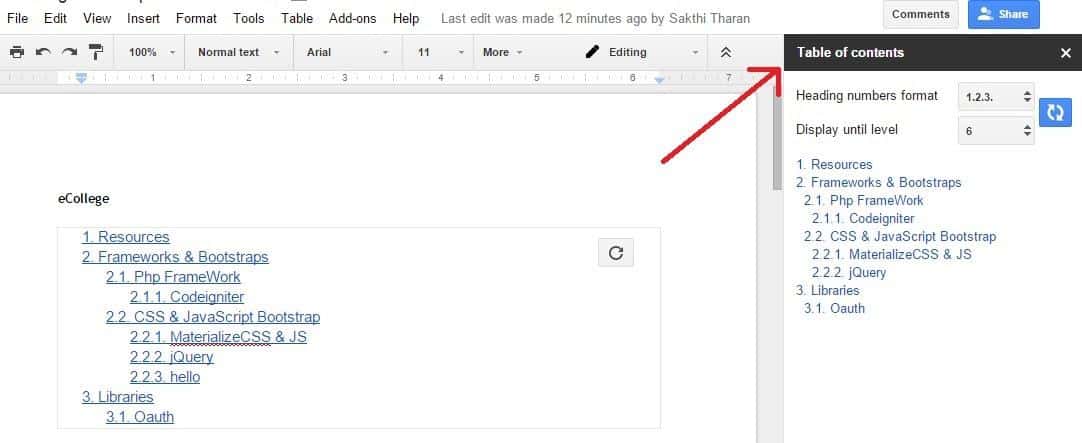Expand the Editing mode dropdown
The image size is (1082, 443).
[641, 52]
